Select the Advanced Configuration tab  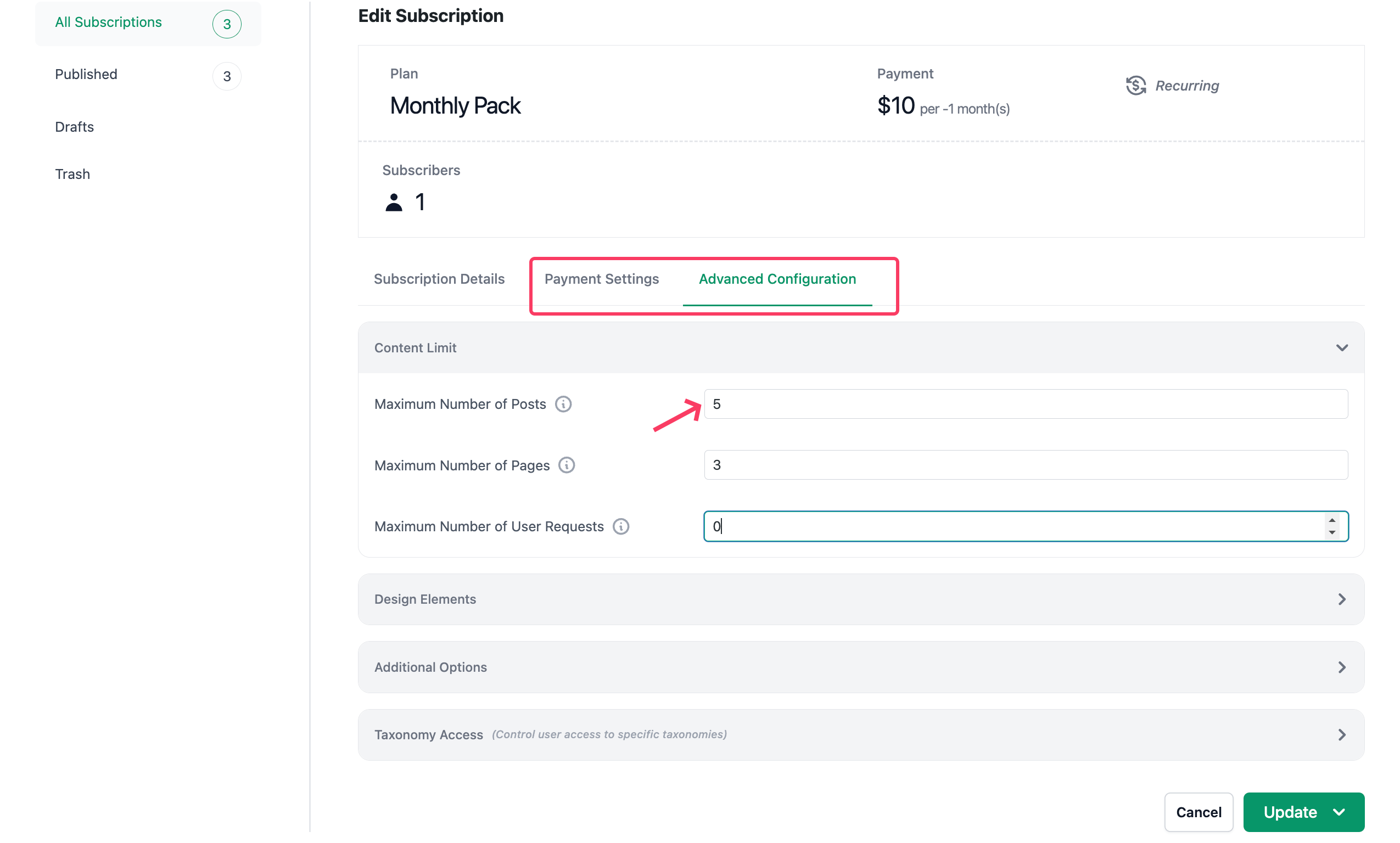coord(777,279)
